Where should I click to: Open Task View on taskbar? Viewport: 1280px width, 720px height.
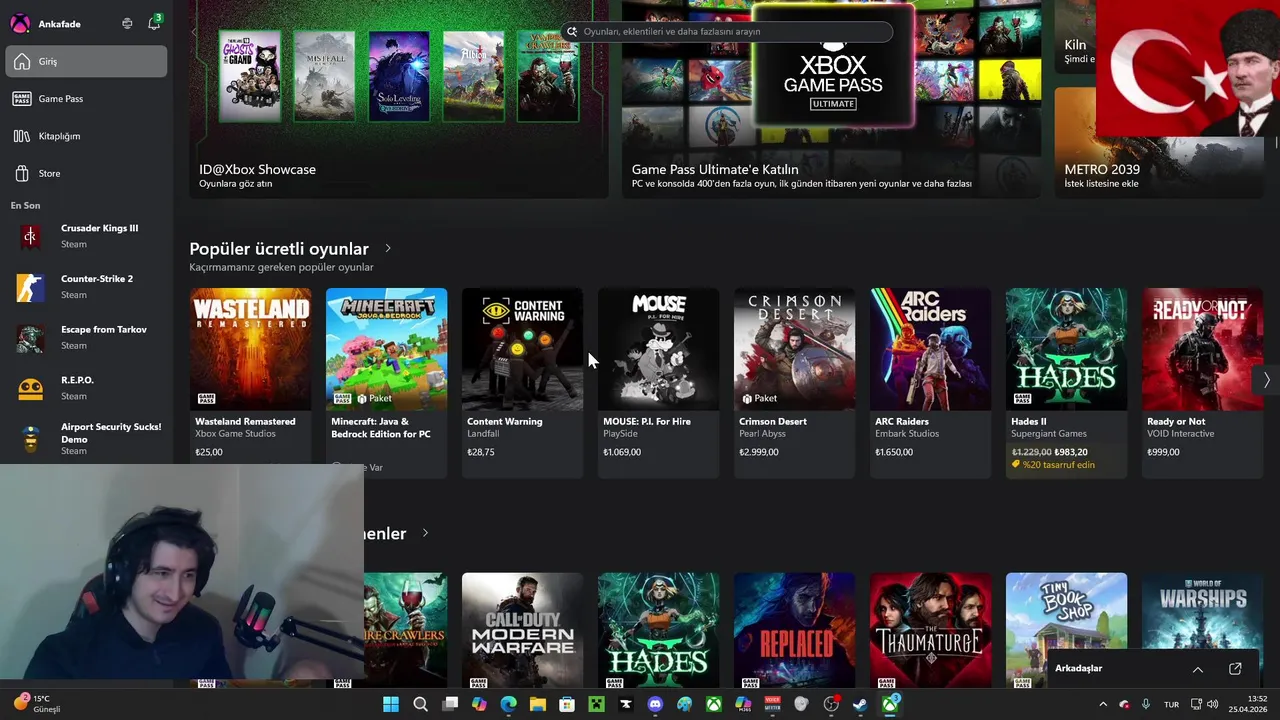(450, 704)
